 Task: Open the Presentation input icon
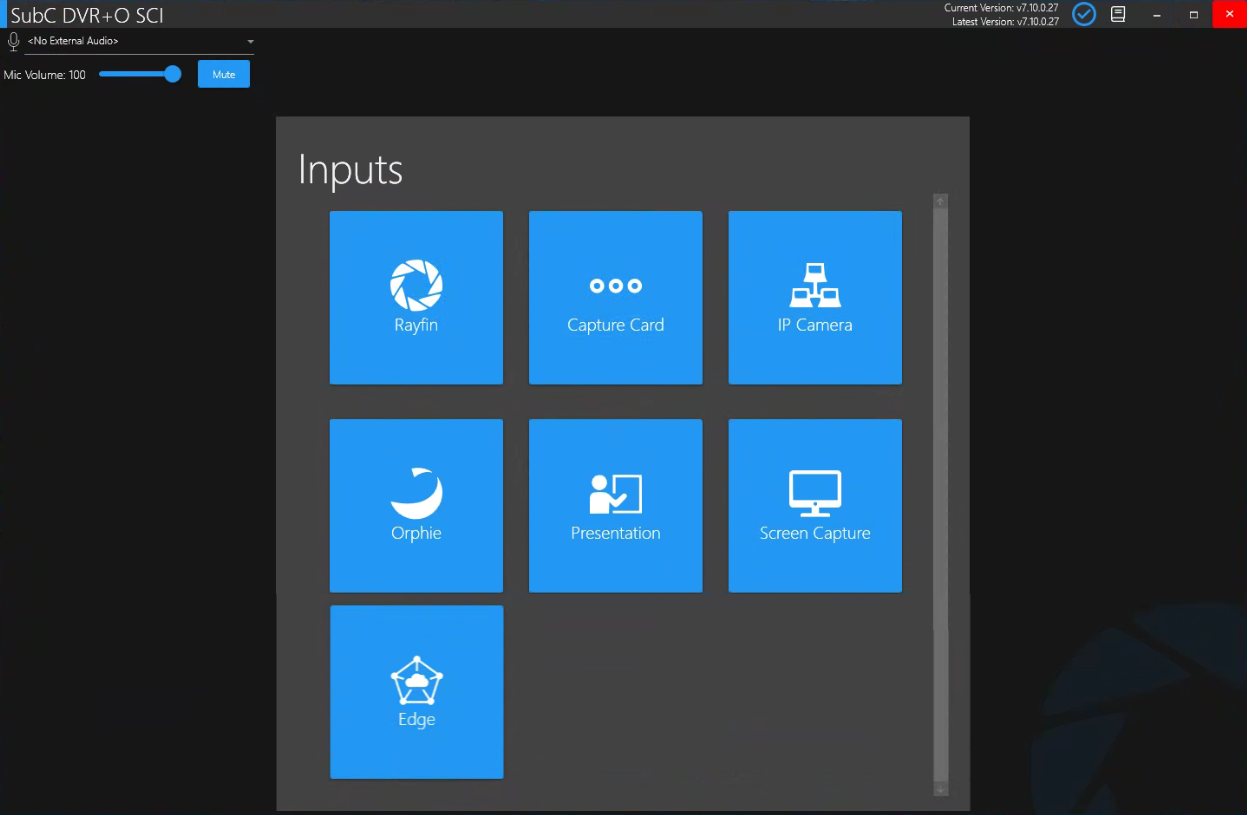pyautogui.click(x=615, y=493)
